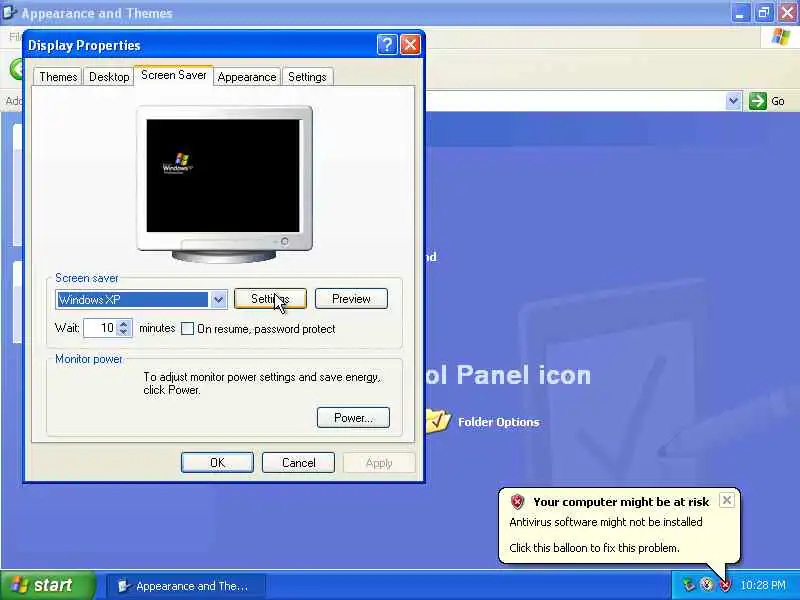Click the Folder Options folder icon
800x600 pixels.
pyautogui.click(x=438, y=420)
